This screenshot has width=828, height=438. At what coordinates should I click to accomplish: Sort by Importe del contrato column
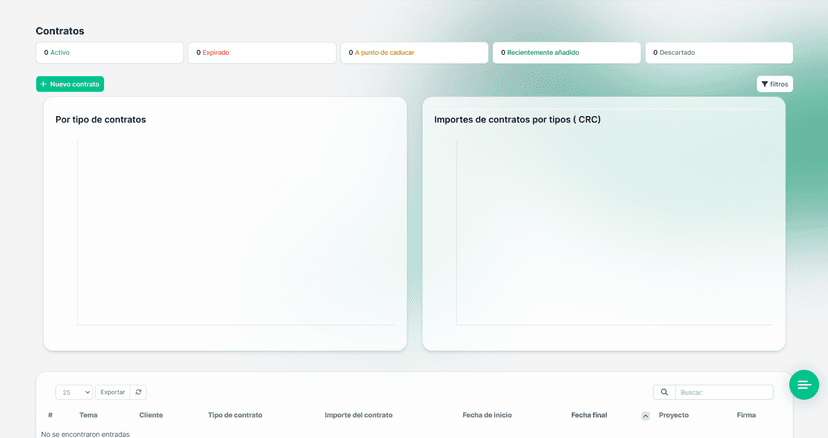point(358,415)
